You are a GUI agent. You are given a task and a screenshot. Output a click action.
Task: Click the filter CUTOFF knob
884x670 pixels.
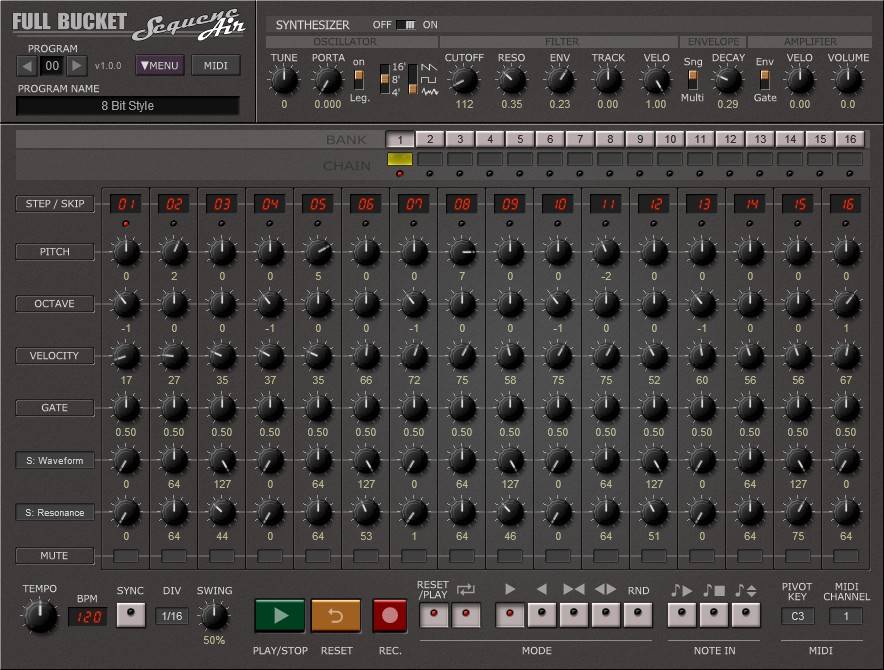pos(464,80)
